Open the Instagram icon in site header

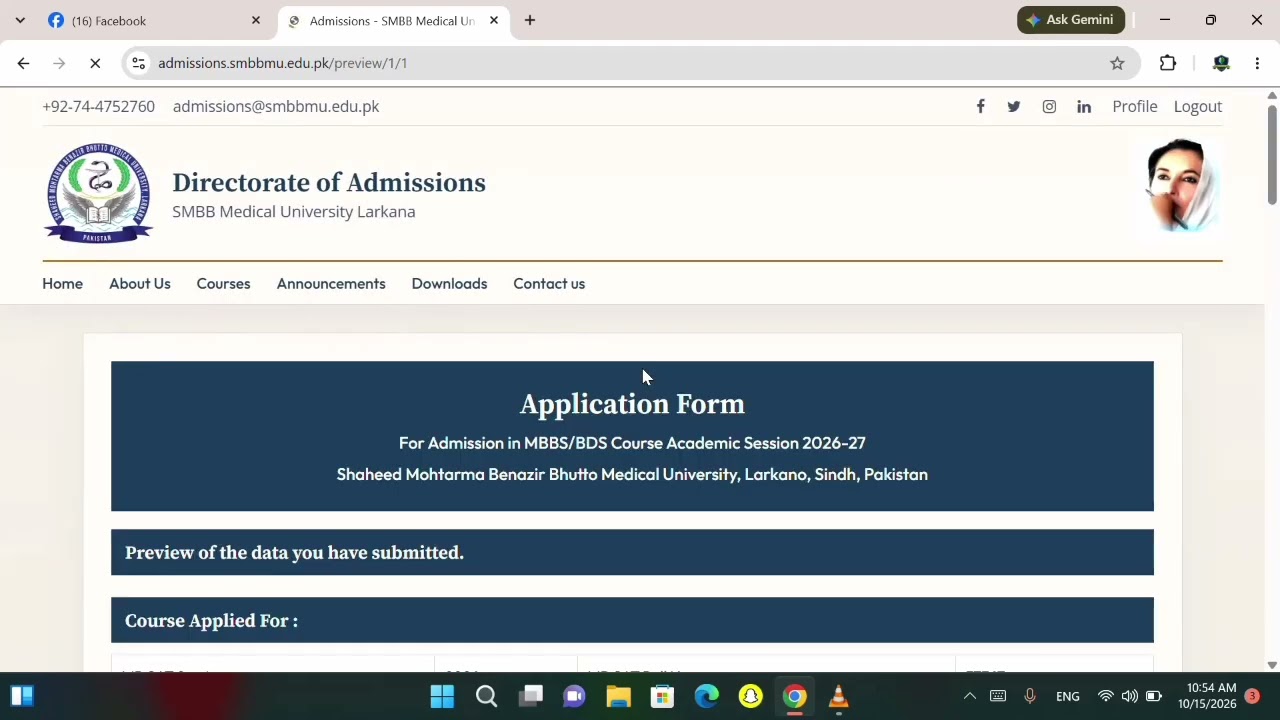pos(1049,106)
